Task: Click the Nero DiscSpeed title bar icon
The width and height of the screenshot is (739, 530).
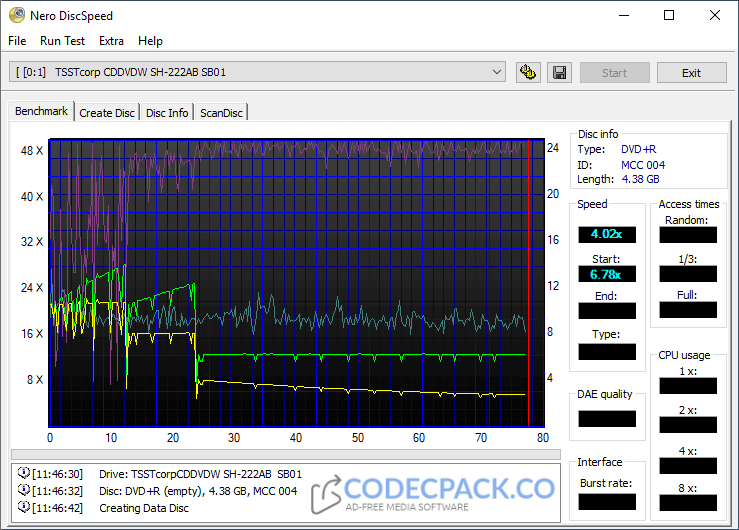Action: [x=17, y=15]
